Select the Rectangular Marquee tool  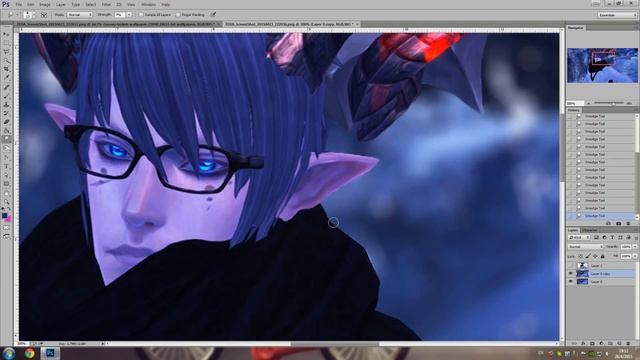(x=6, y=42)
